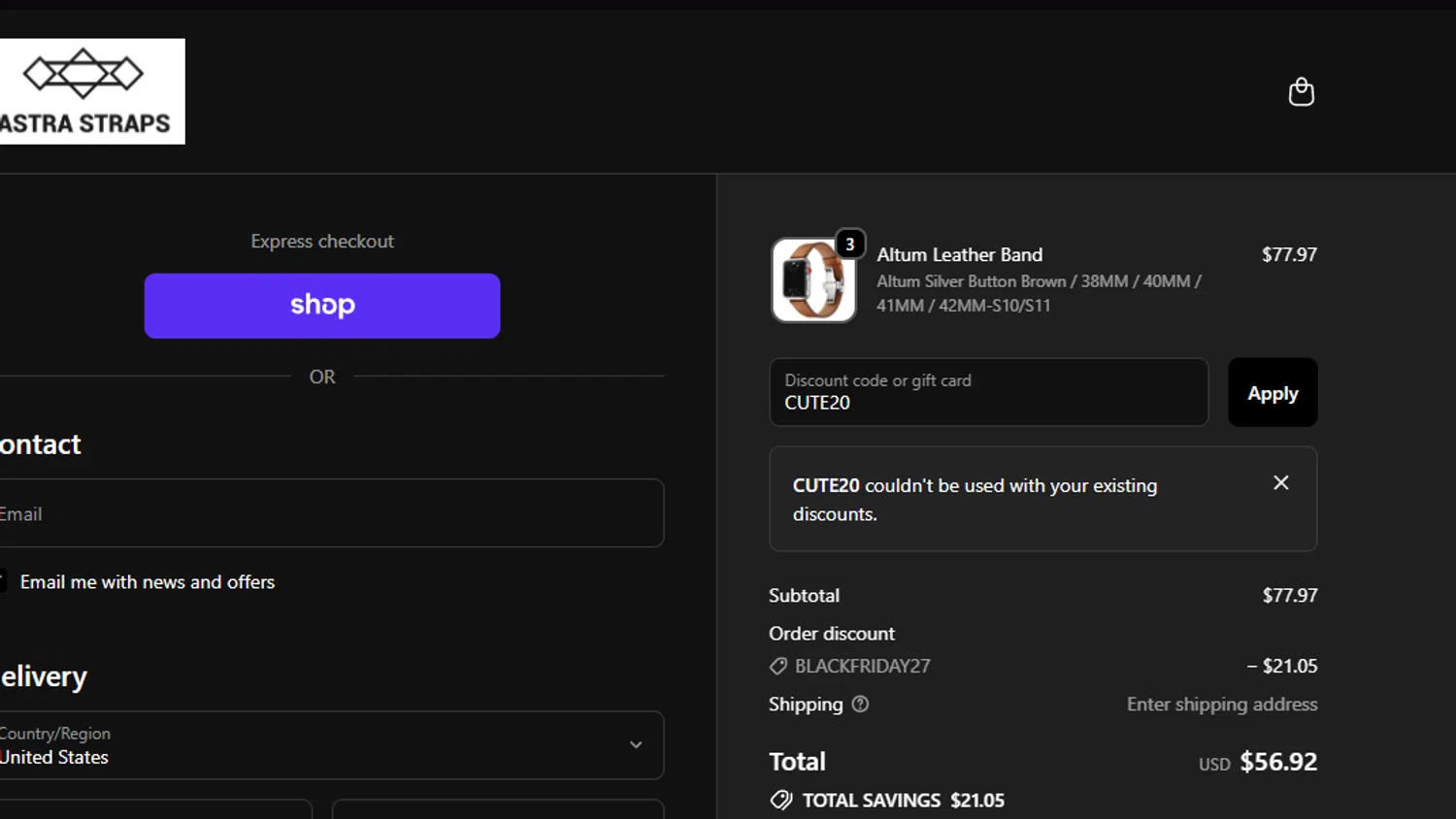Toggle Email me with news and offers
Image resolution: width=1456 pixels, height=819 pixels.
tap(3, 581)
